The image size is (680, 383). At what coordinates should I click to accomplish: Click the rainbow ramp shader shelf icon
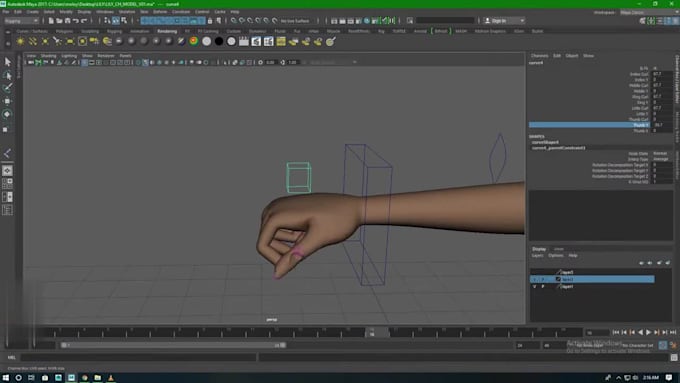pos(194,41)
